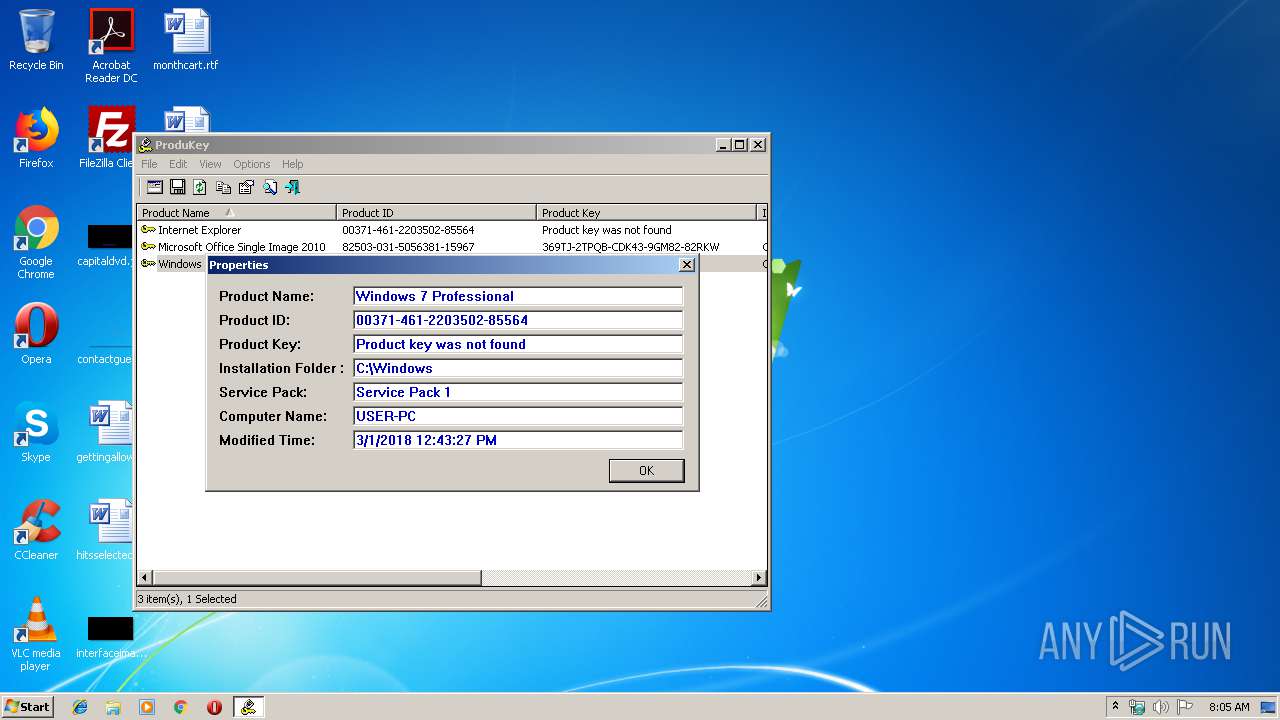The height and width of the screenshot is (720, 1280).
Task: Select the Opera desktop shortcut
Action: tap(36, 334)
